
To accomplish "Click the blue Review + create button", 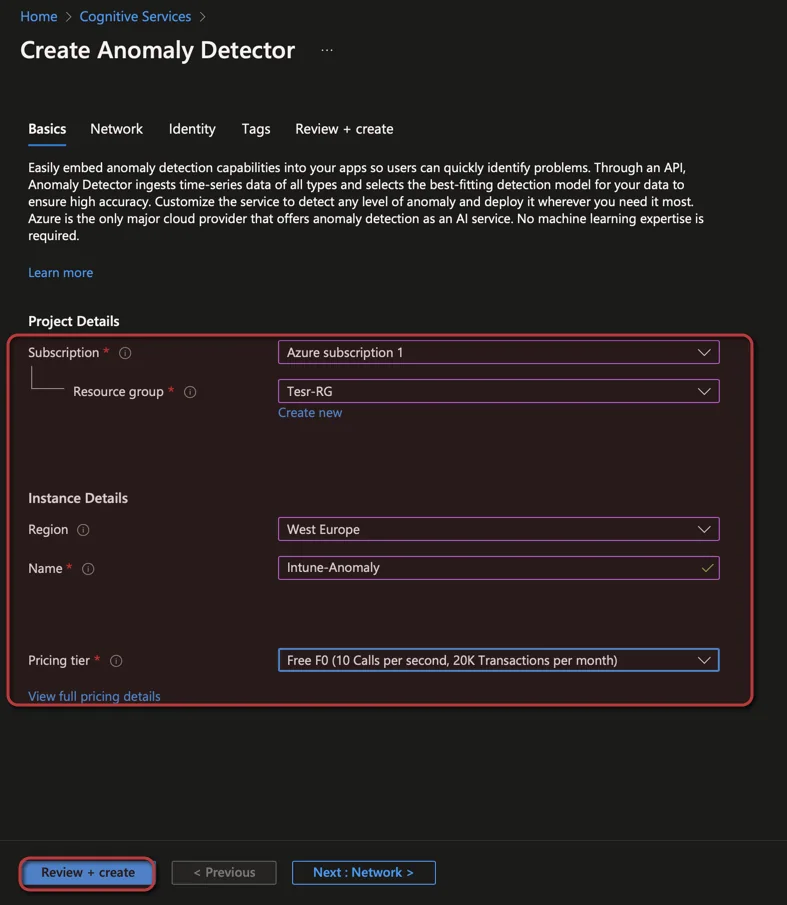I will click(x=88, y=873).
